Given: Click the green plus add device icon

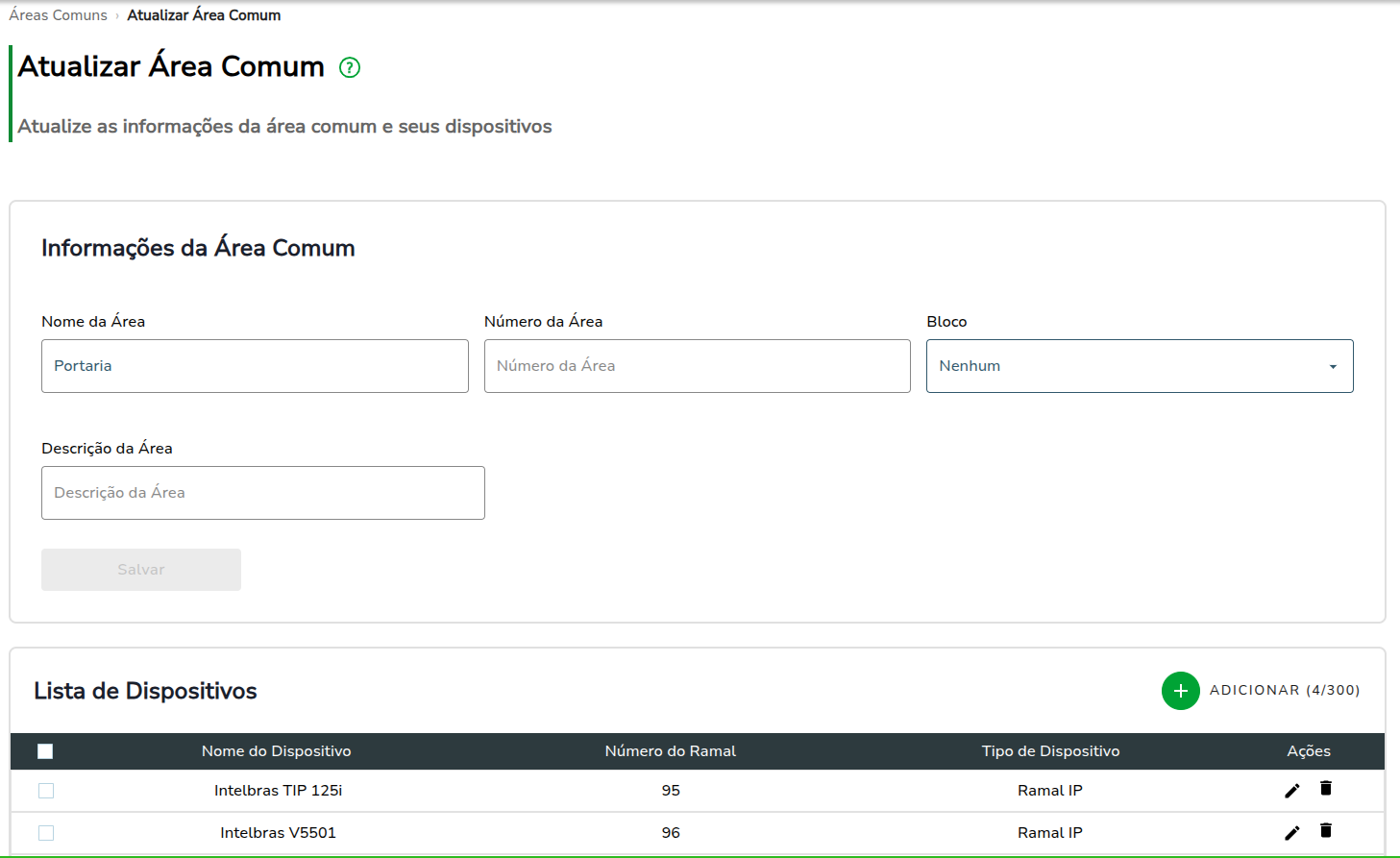Looking at the screenshot, I should pyautogui.click(x=1180, y=691).
